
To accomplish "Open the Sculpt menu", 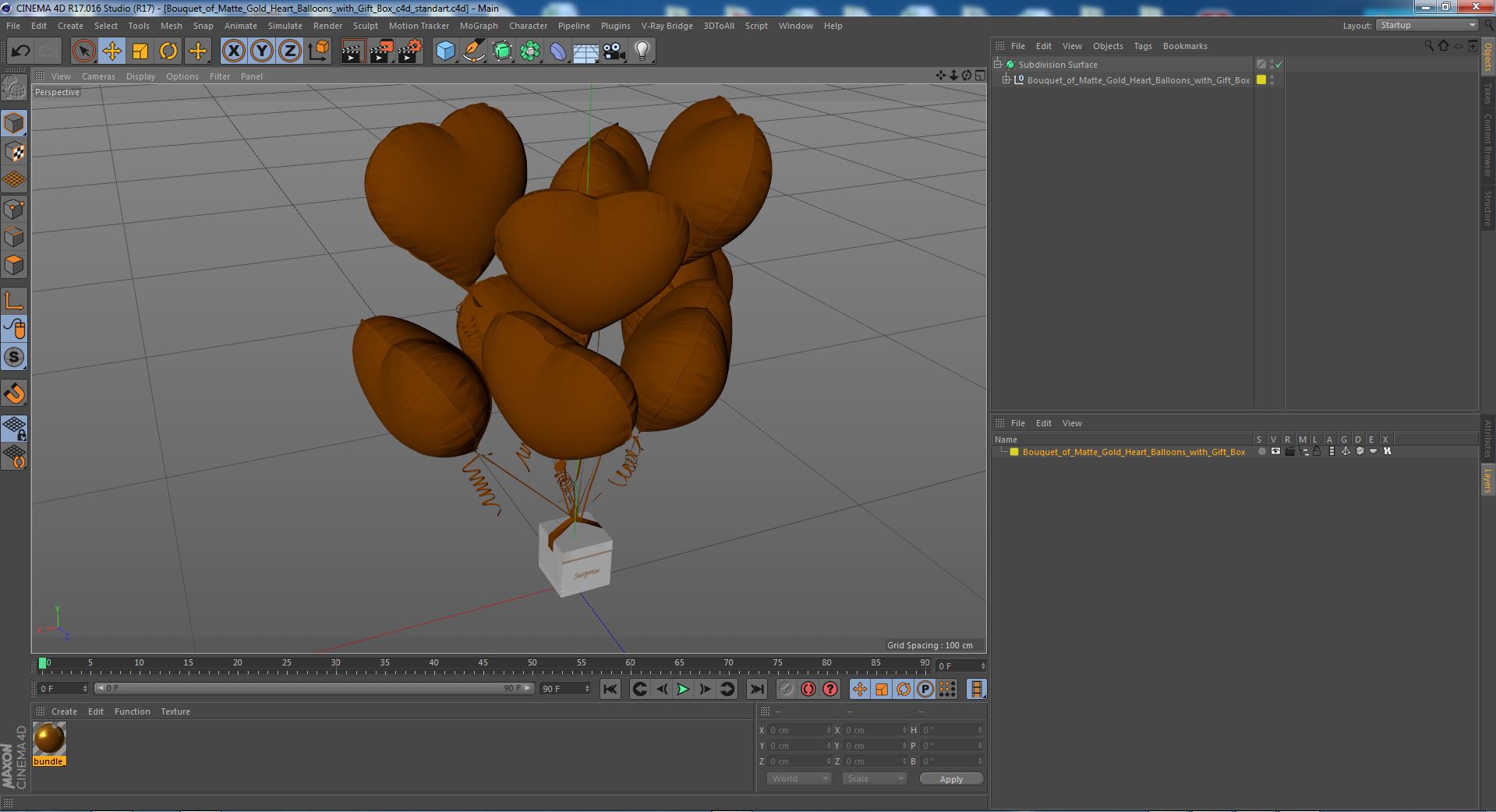I will [365, 26].
